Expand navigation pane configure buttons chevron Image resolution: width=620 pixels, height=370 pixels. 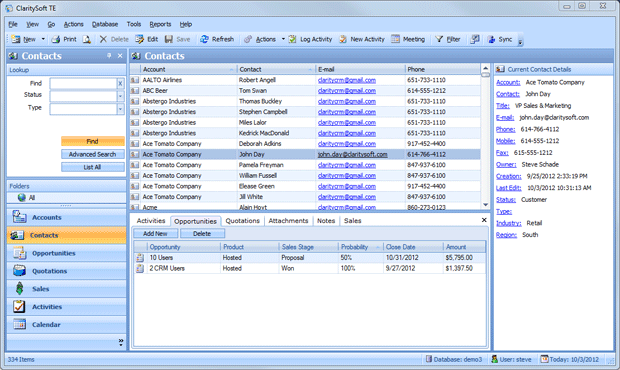[x=121, y=342]
